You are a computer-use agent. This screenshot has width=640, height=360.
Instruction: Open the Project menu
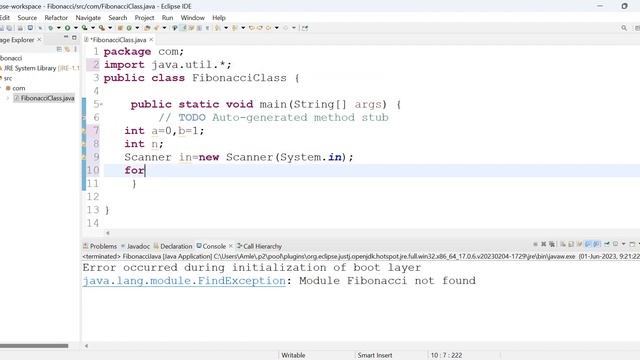[144, 18]
